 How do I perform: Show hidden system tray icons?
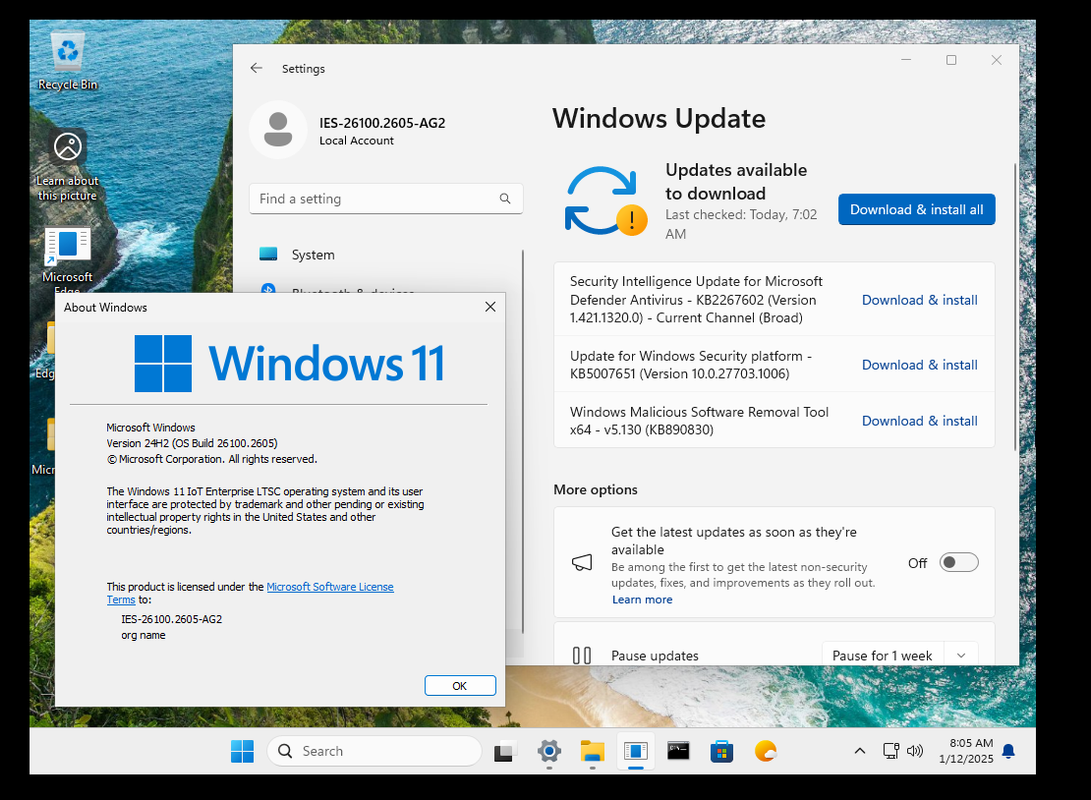[860, 751]
